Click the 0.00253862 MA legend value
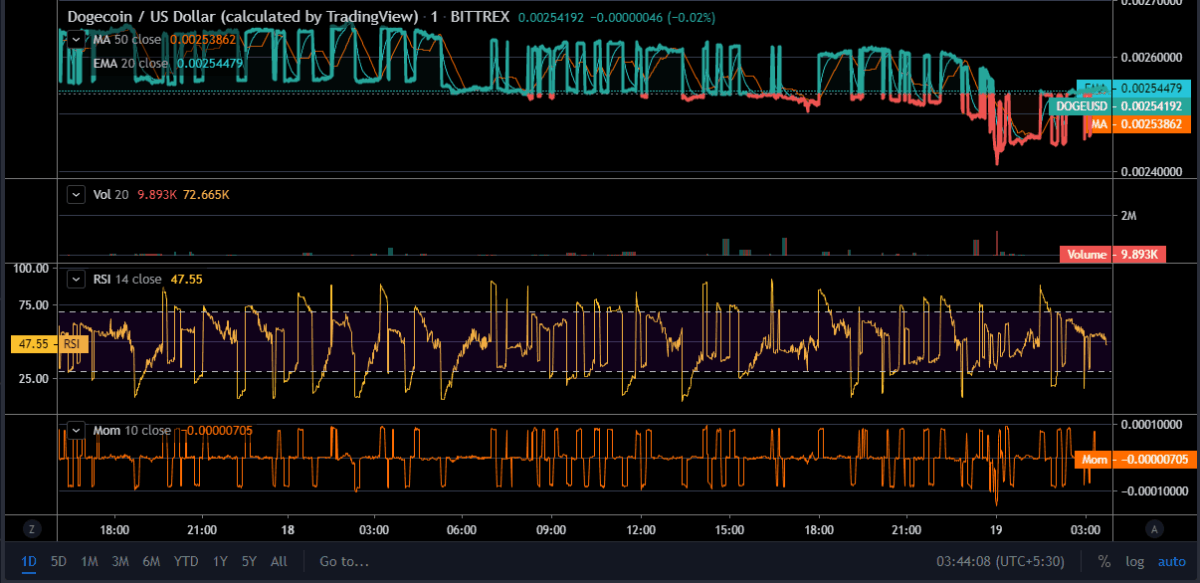The image size is (1200, 583). pos(203,39)
